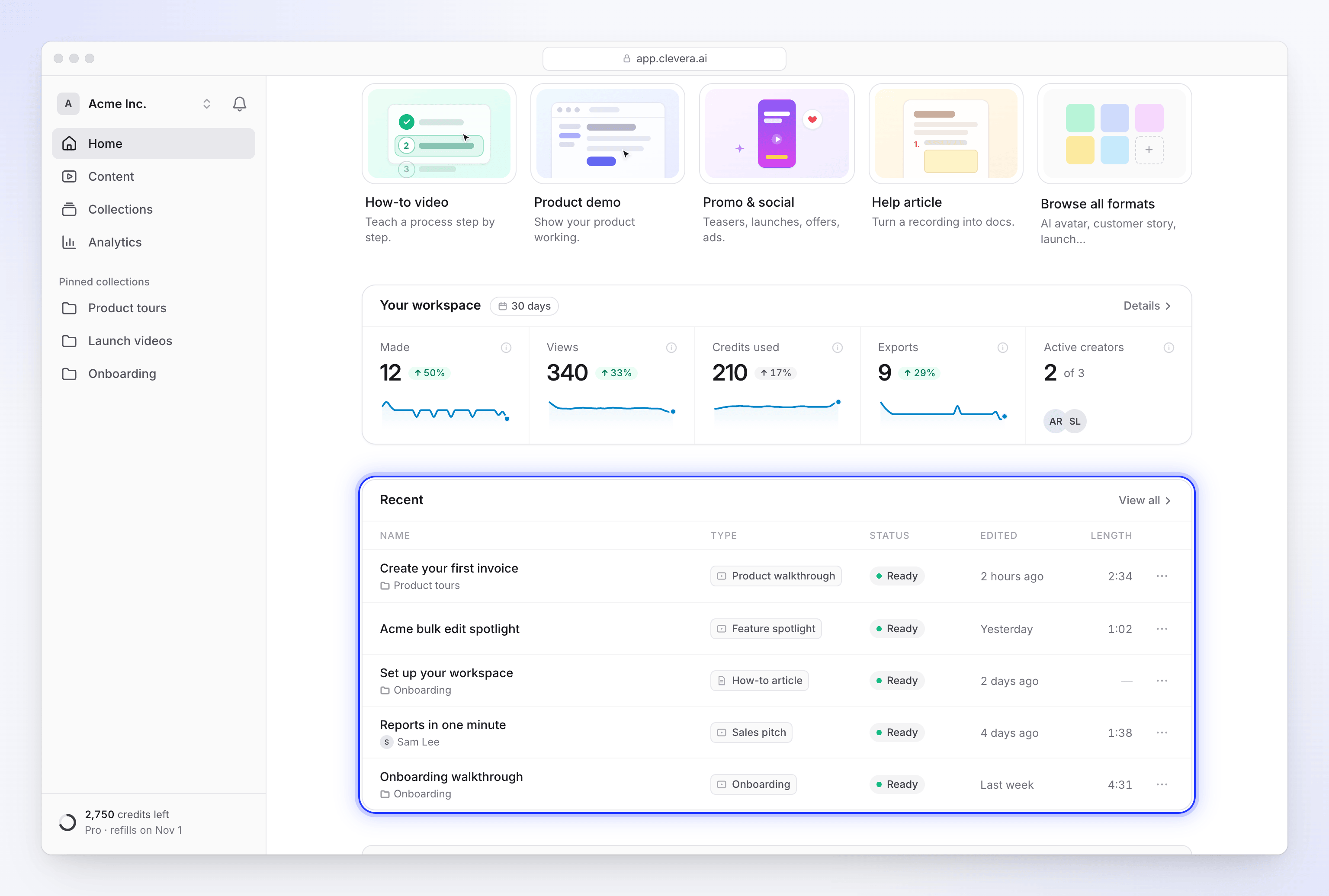Image resolution: width=1329 pixels, height=896 pixels.
Task: Choose the Promo & social format thumbnail
Action: pos(776,134)
